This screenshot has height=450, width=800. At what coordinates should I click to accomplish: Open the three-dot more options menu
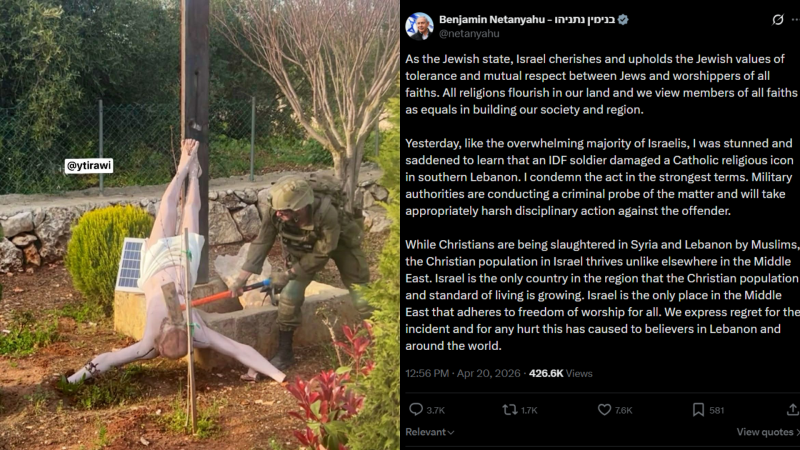coord(795,19)
